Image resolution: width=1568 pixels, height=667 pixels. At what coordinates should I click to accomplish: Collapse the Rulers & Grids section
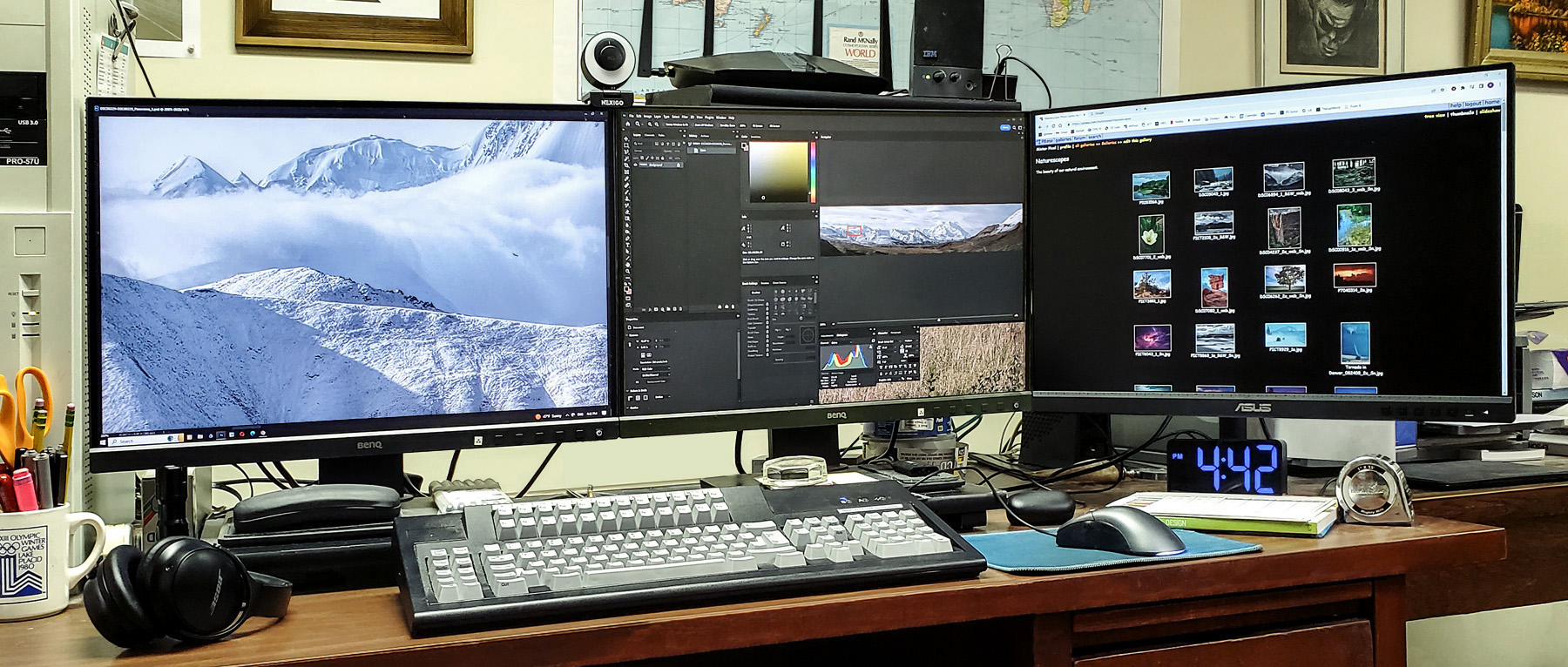coord(627,391)
